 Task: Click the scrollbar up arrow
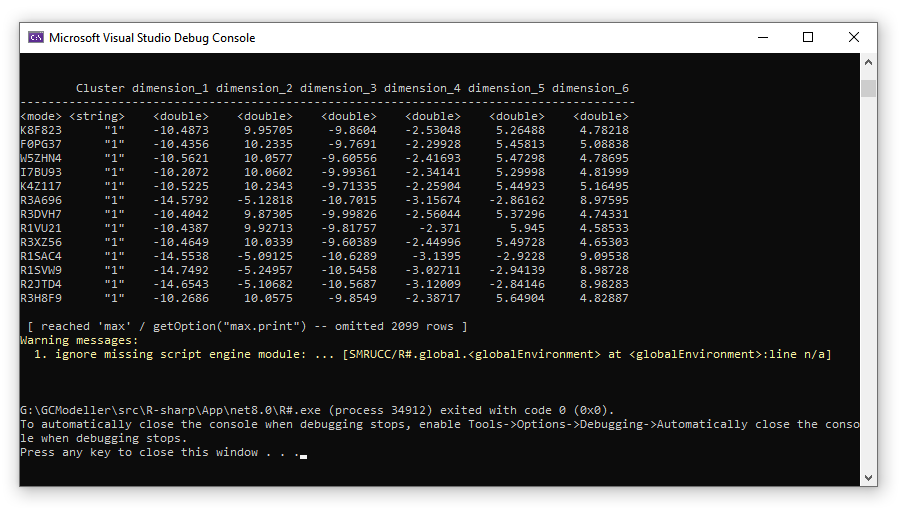pyautogui.click(x=868, y=63)
